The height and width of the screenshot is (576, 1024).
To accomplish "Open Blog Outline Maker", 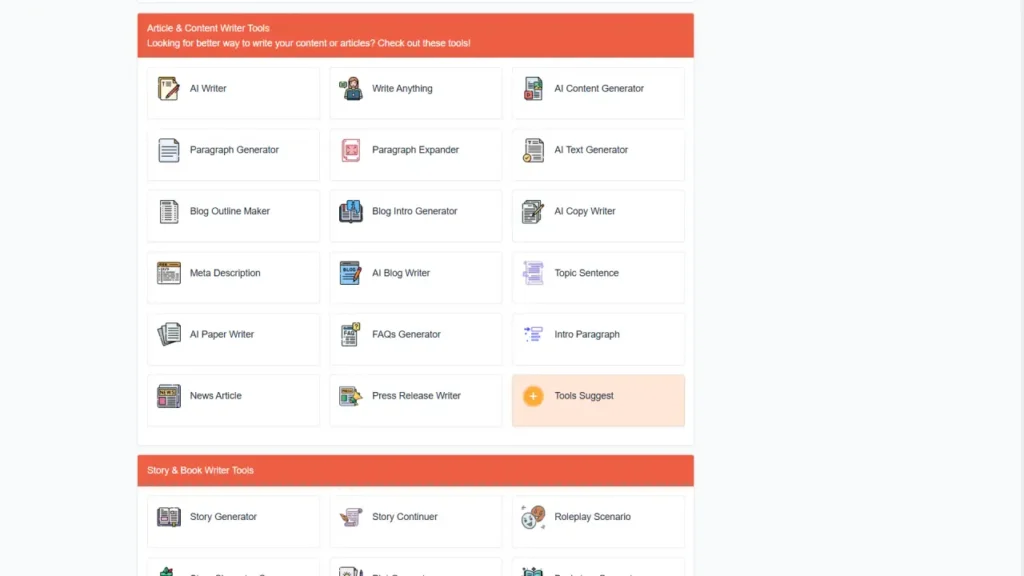I will [233, 216].
